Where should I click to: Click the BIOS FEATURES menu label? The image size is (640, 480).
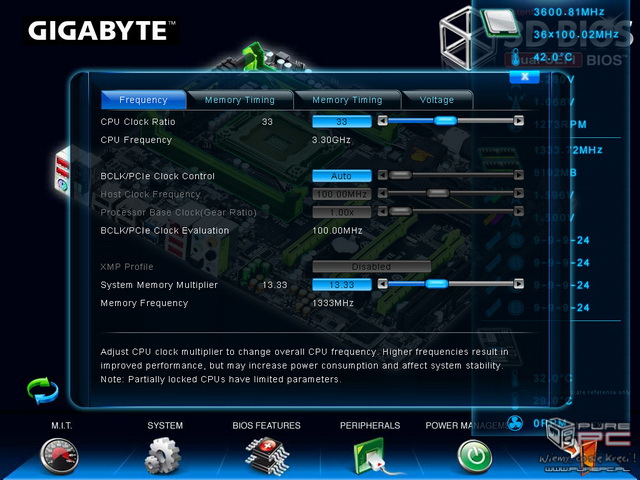click(x=267, y=426)
